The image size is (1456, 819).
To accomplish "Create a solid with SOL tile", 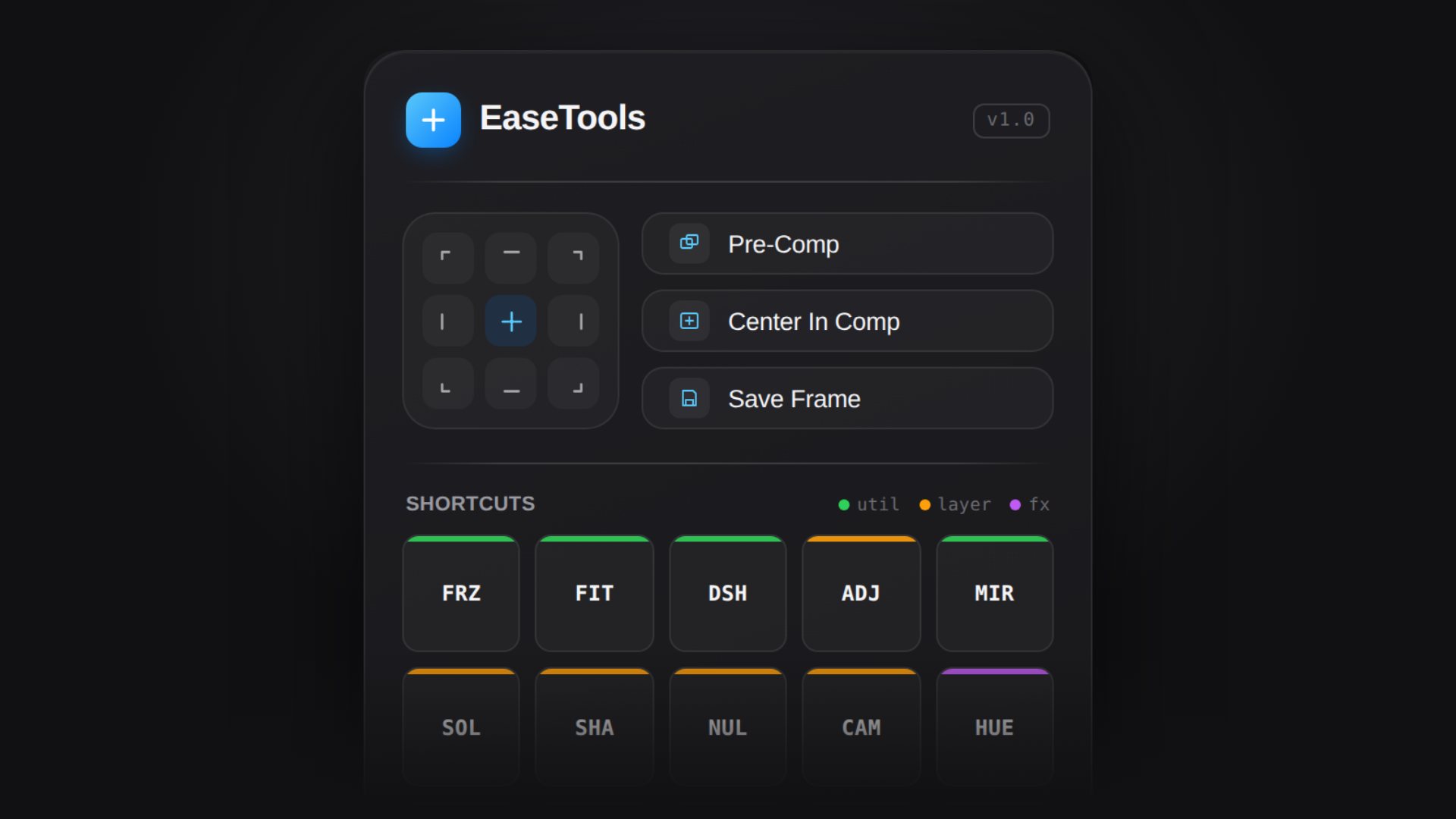I will pyautogui.click(x=461, y=727).
